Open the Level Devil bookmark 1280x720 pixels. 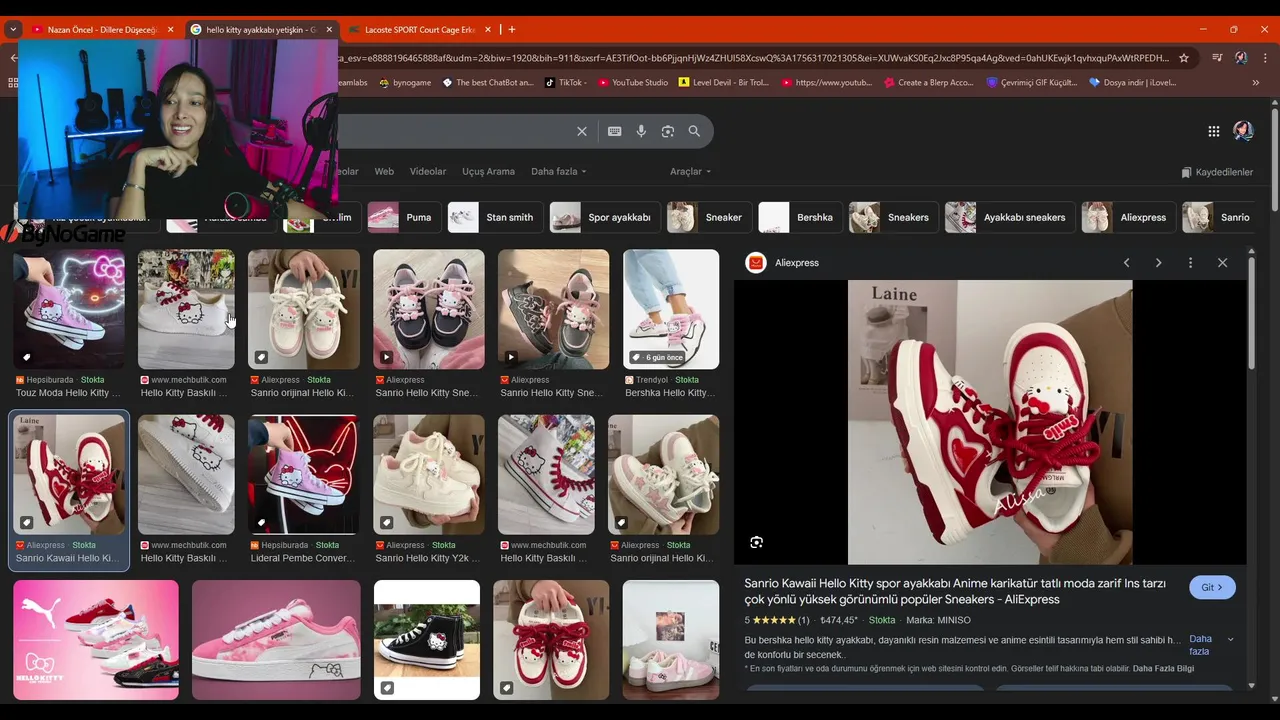724,83
